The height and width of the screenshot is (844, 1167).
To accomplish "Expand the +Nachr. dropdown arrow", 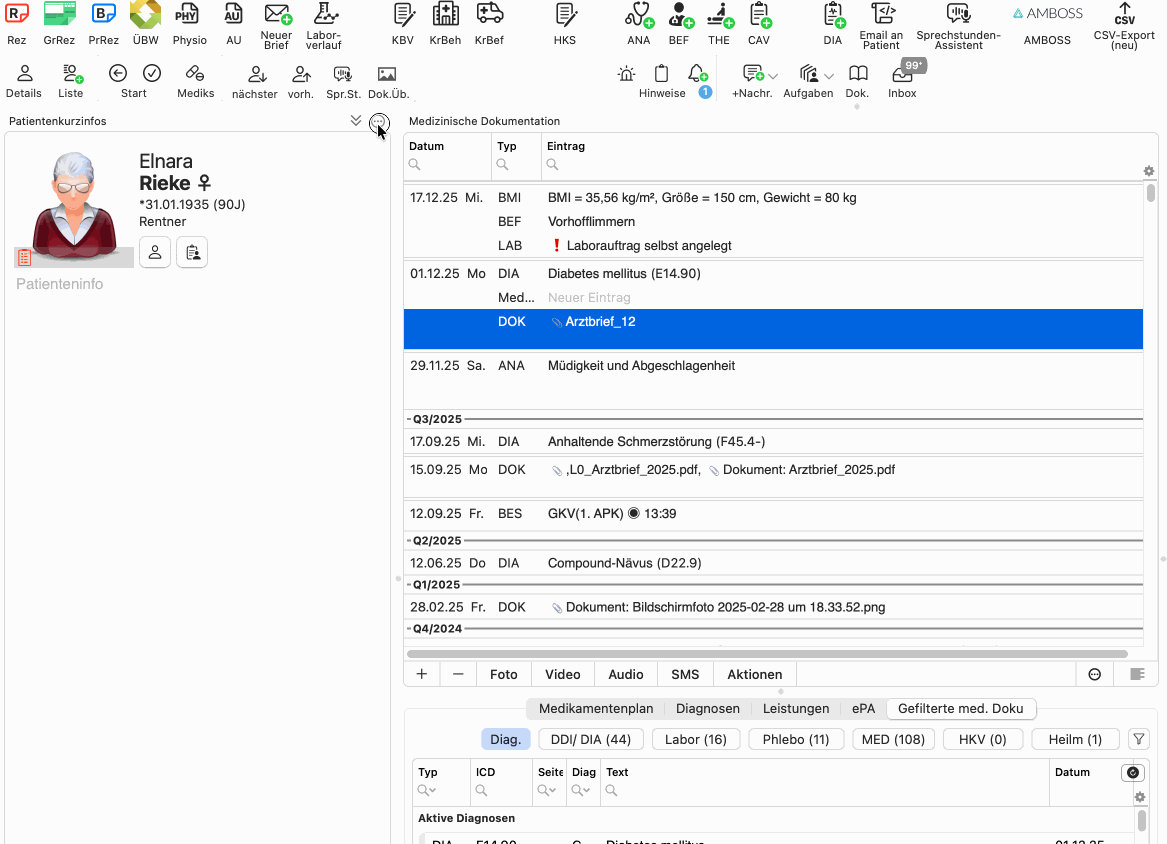I will click(x=773, y=76).
